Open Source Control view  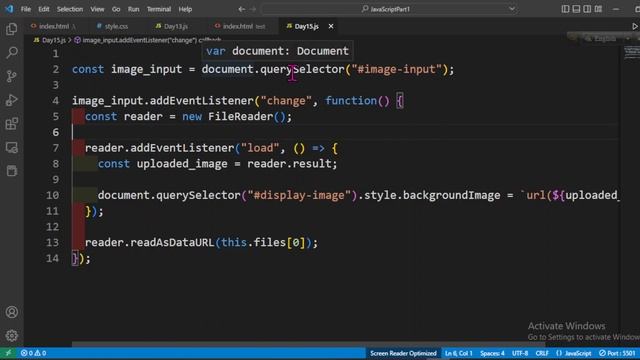tap(12, 76)
